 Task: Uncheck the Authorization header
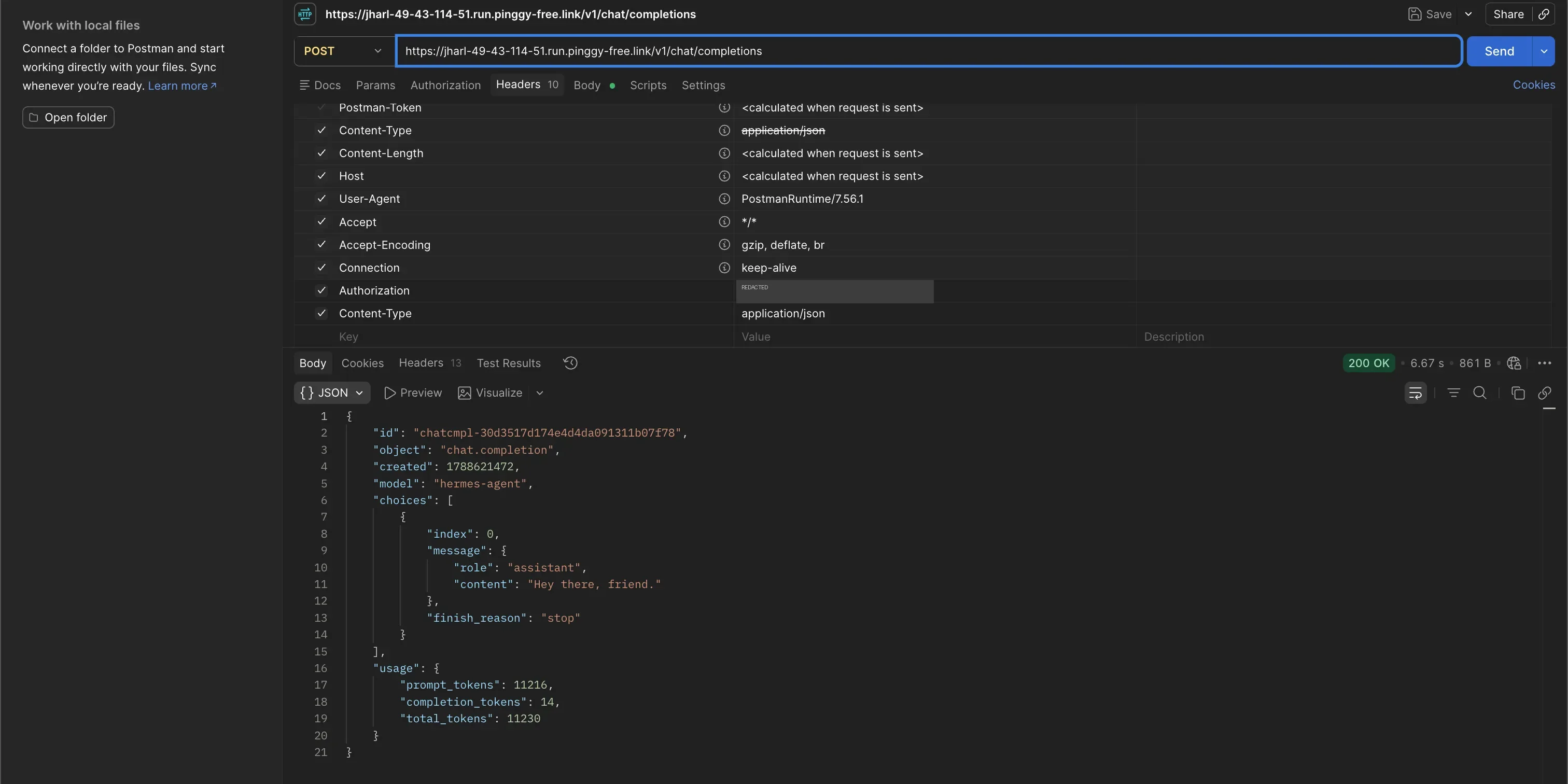321,291
